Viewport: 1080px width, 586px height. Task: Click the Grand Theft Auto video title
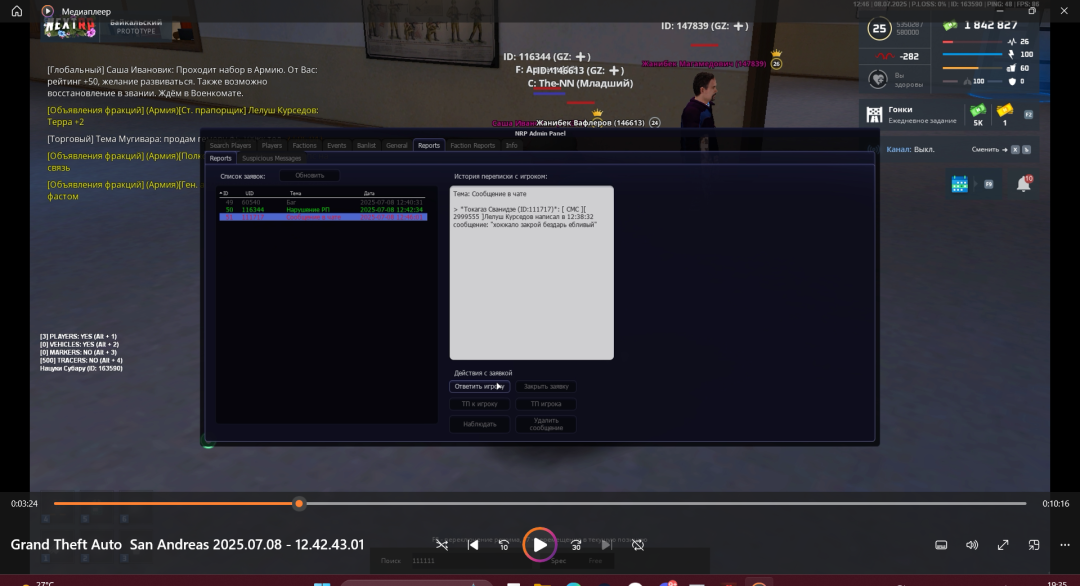coord(187,544)
